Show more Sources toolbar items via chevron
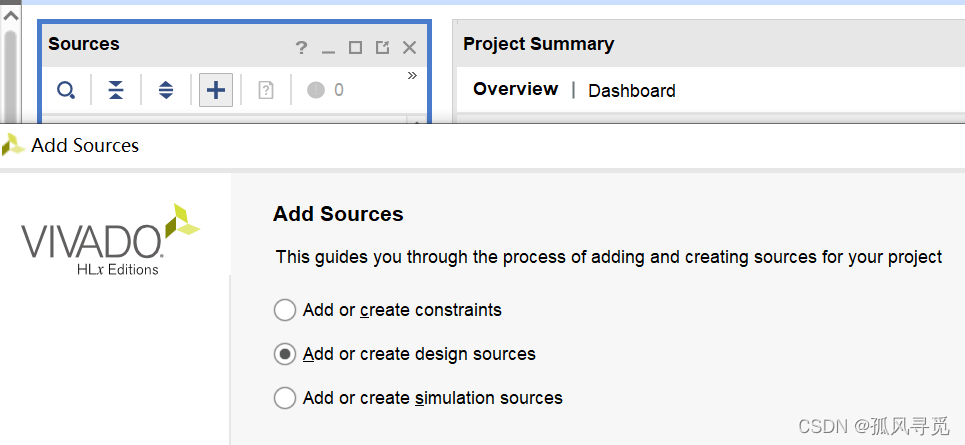The height and width of the screenshot is (445, 965). click(412, 76)
